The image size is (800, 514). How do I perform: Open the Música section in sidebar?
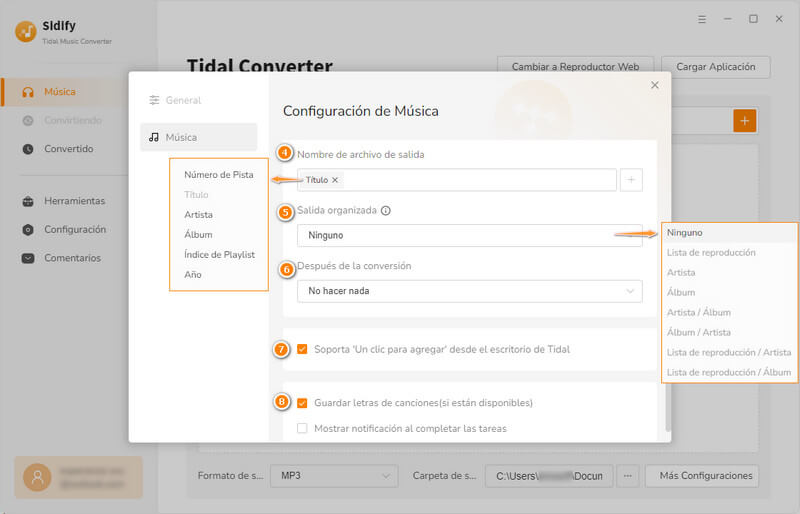(x=64, y=92)
